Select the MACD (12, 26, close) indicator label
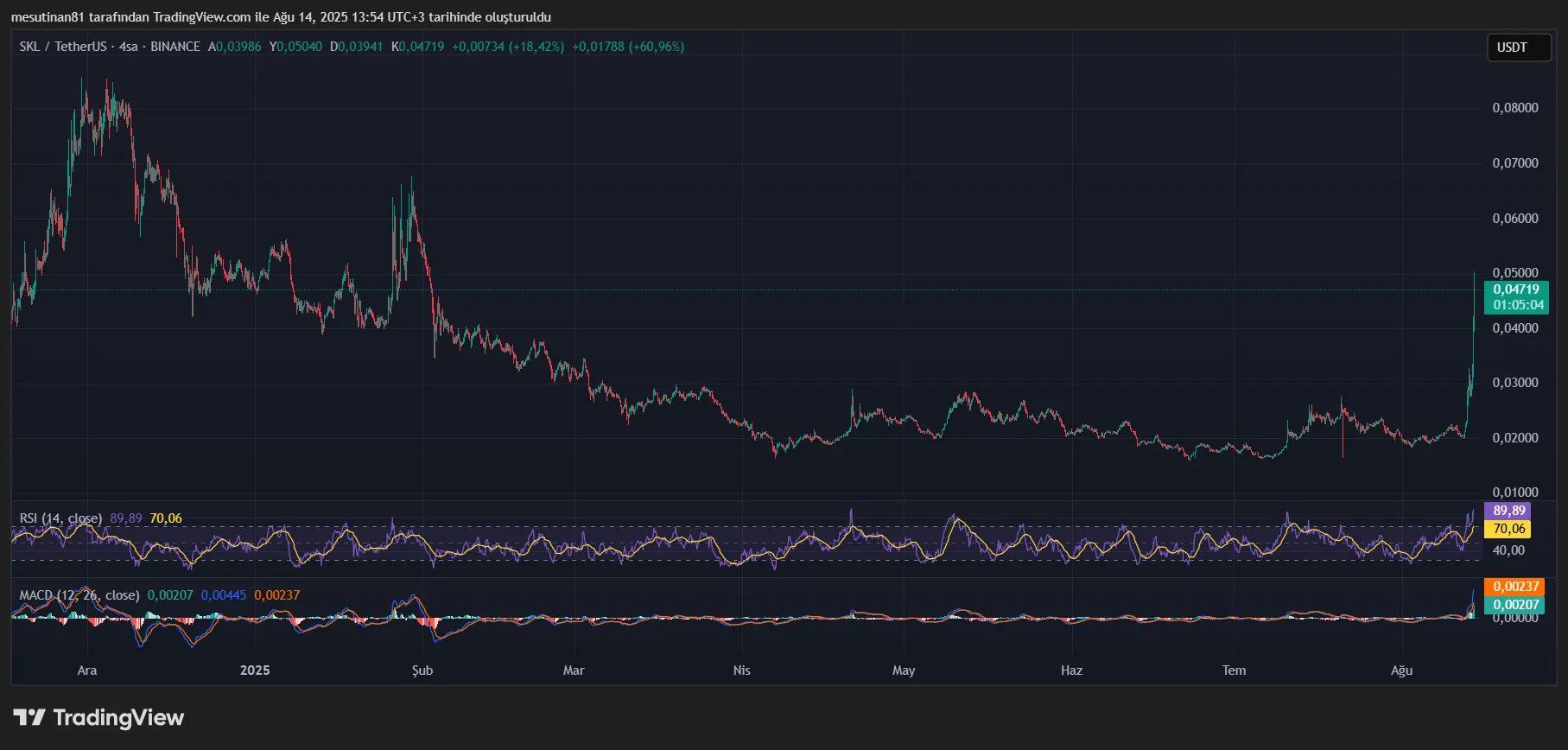The image size is (1568, 750). click(x=79, y=595)
